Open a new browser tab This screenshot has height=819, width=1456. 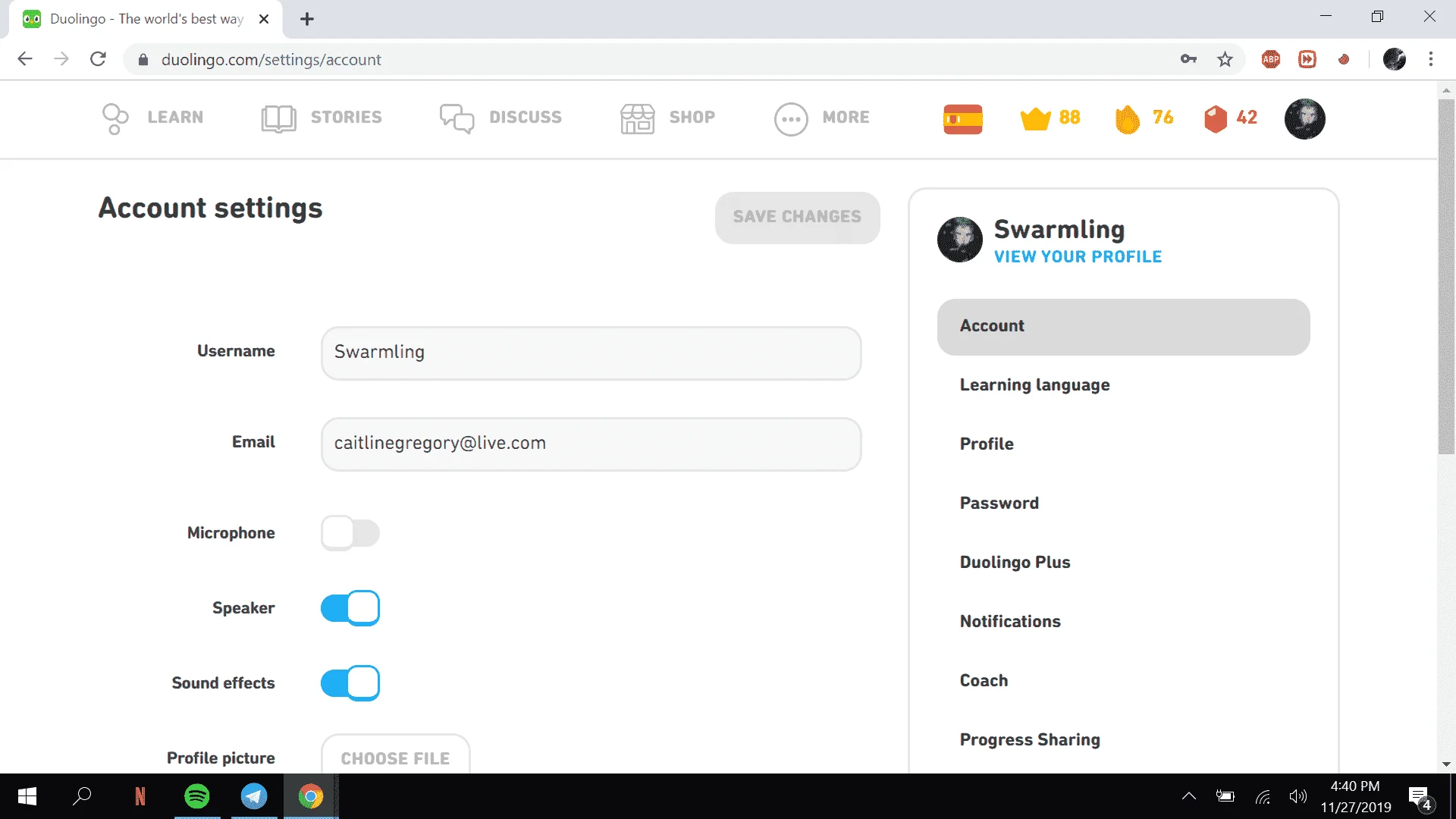307,19
